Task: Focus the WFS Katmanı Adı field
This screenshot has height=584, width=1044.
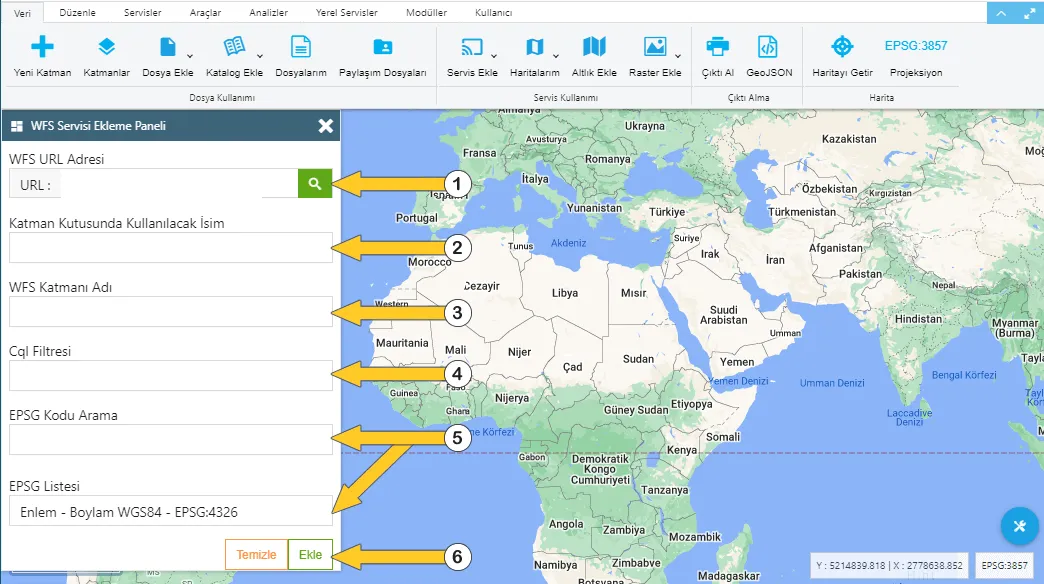Action: pyautogui.click(x=170, y=311)
